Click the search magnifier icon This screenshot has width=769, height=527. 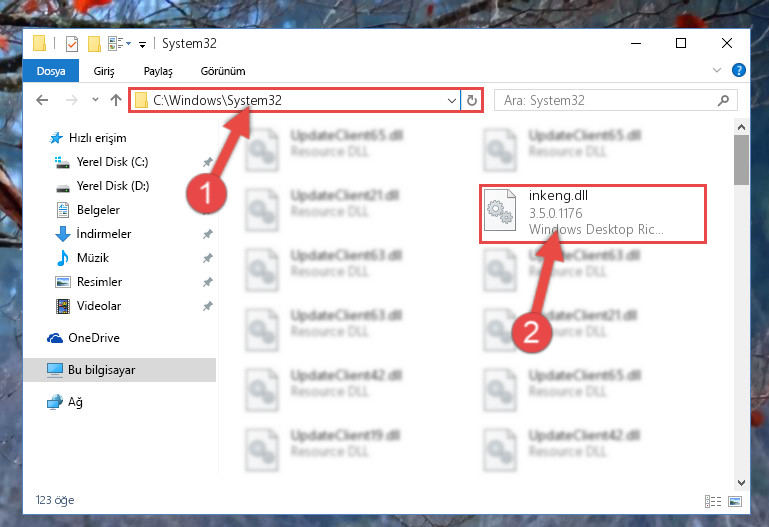pyautogui.click(x=723, y=100)
